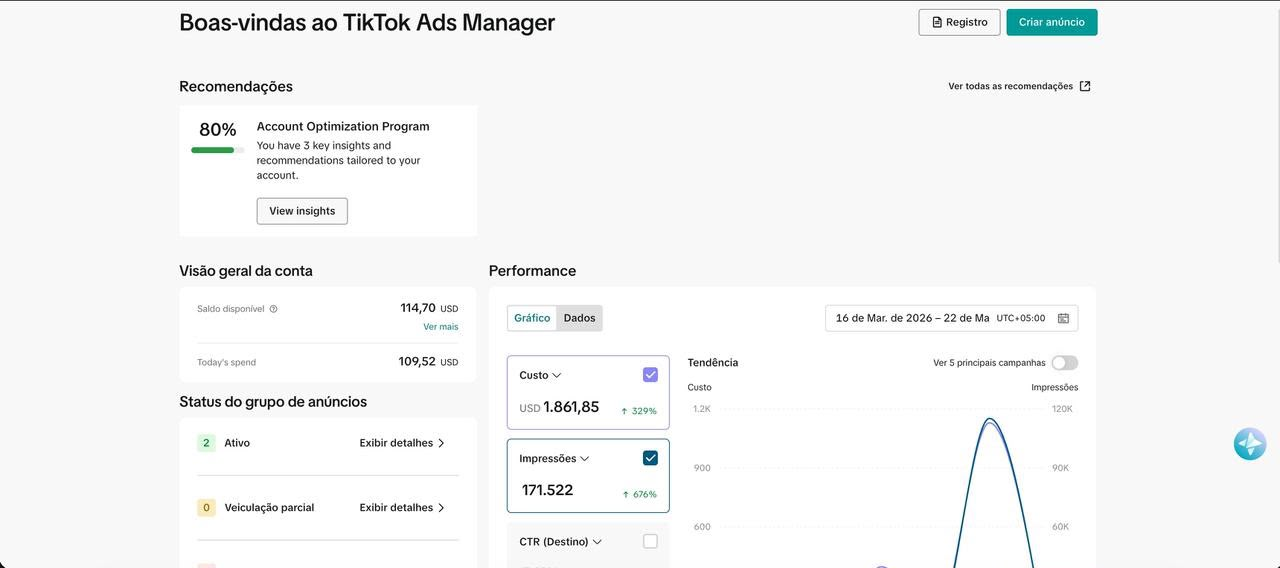Click the 676% increase indicator for Impressões

point(639,494)
